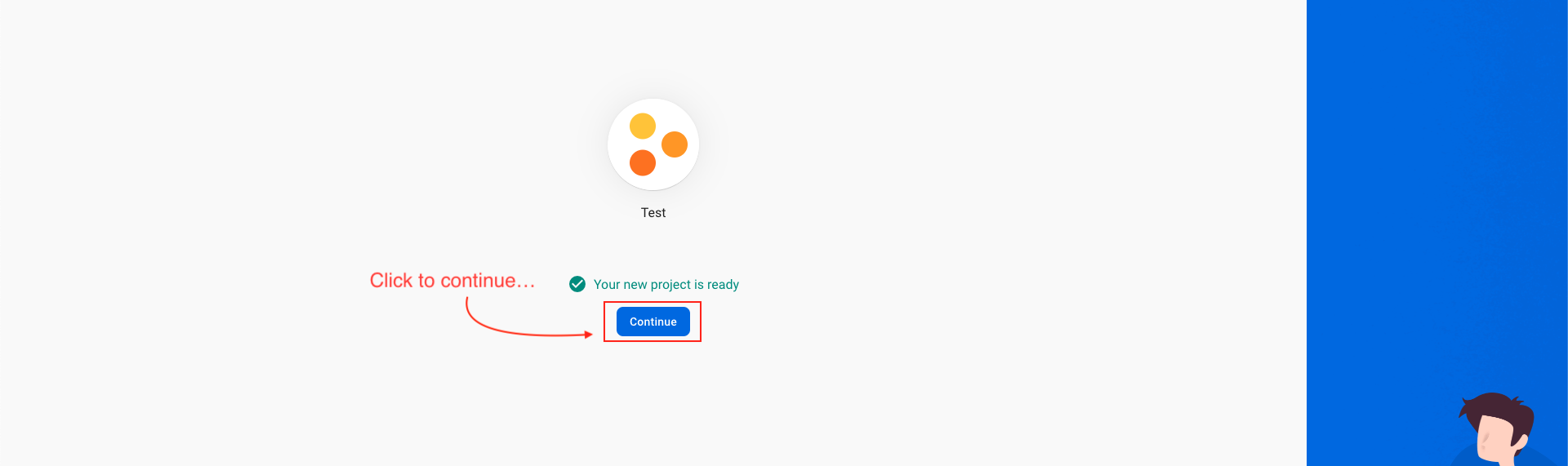Click the word "Click" in the red annotation
Screen dimensions: 1568x466
pos(391,281)
